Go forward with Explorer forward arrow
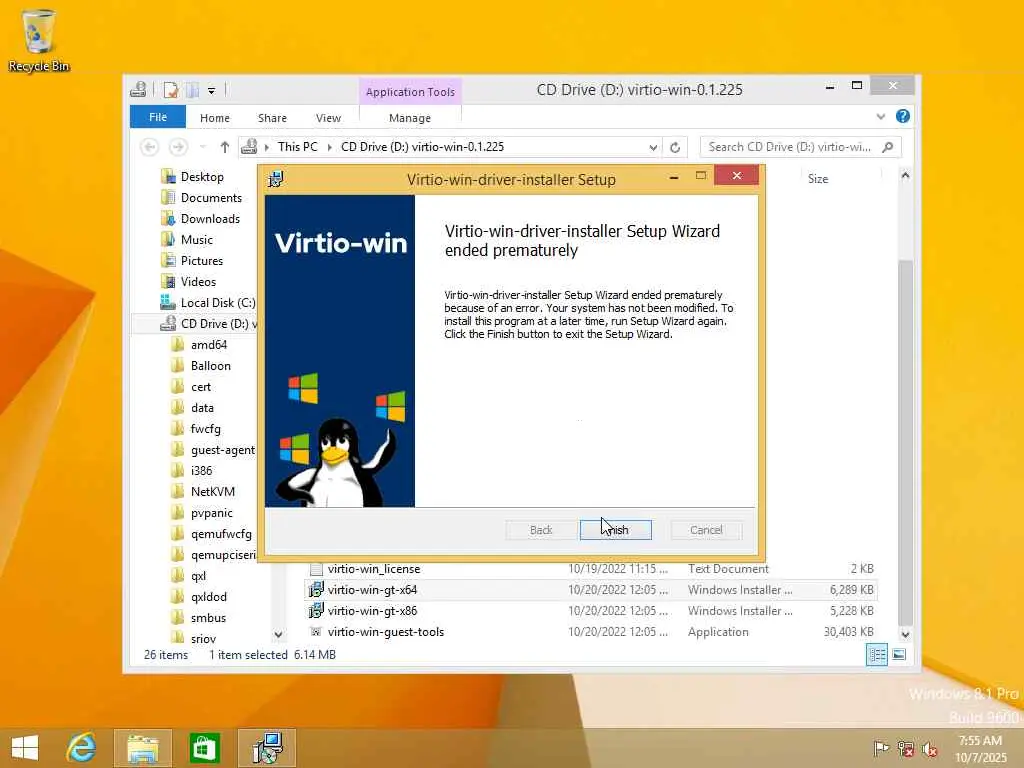 pos(178,147)
